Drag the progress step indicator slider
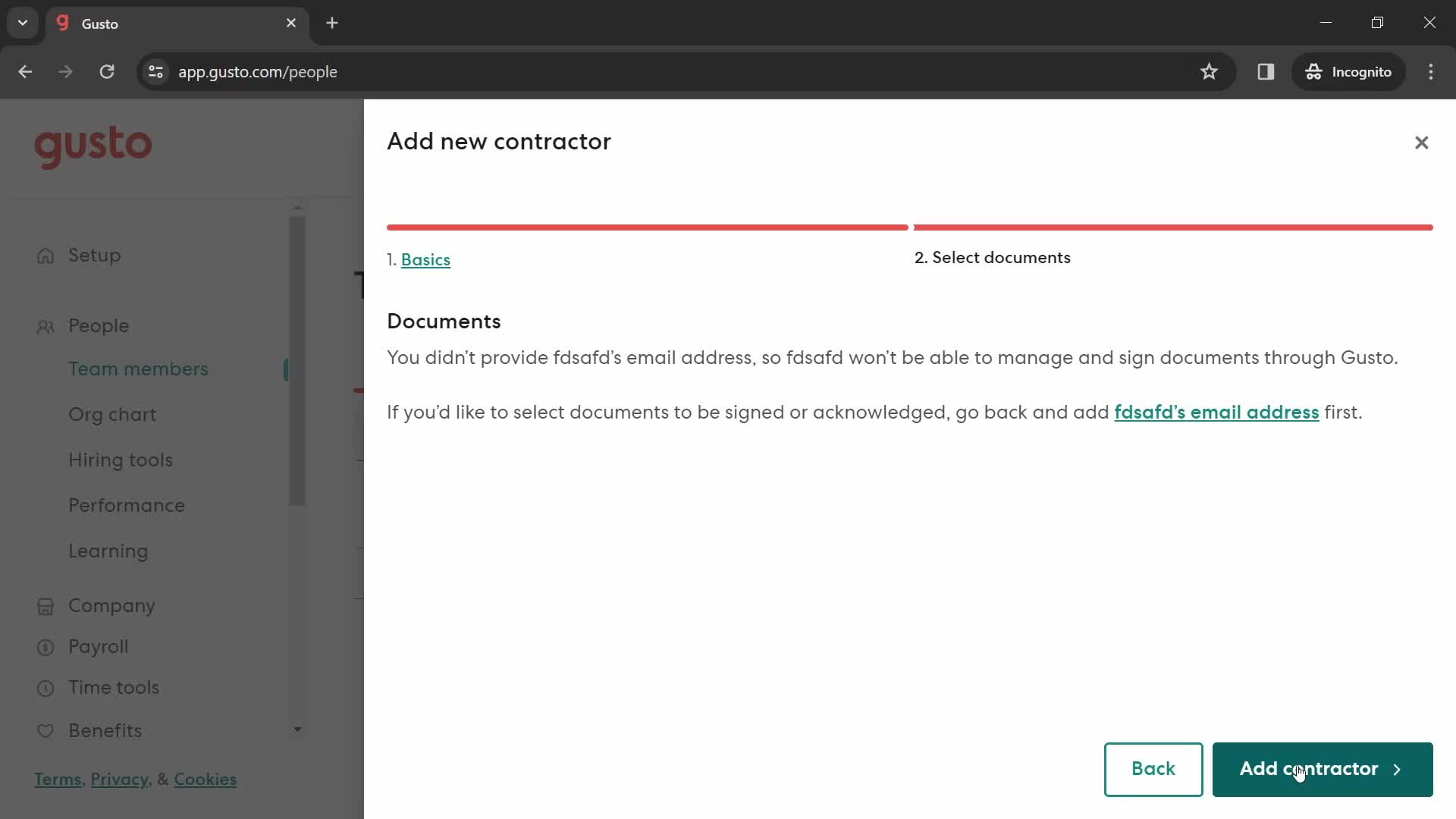The image size is (1456, 819). (x=909, y=227)
